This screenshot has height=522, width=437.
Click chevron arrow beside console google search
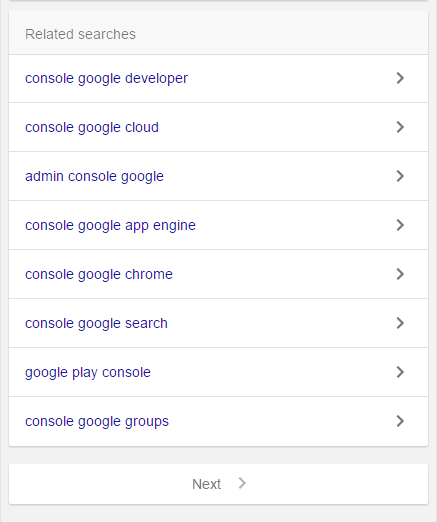[400, 323]
